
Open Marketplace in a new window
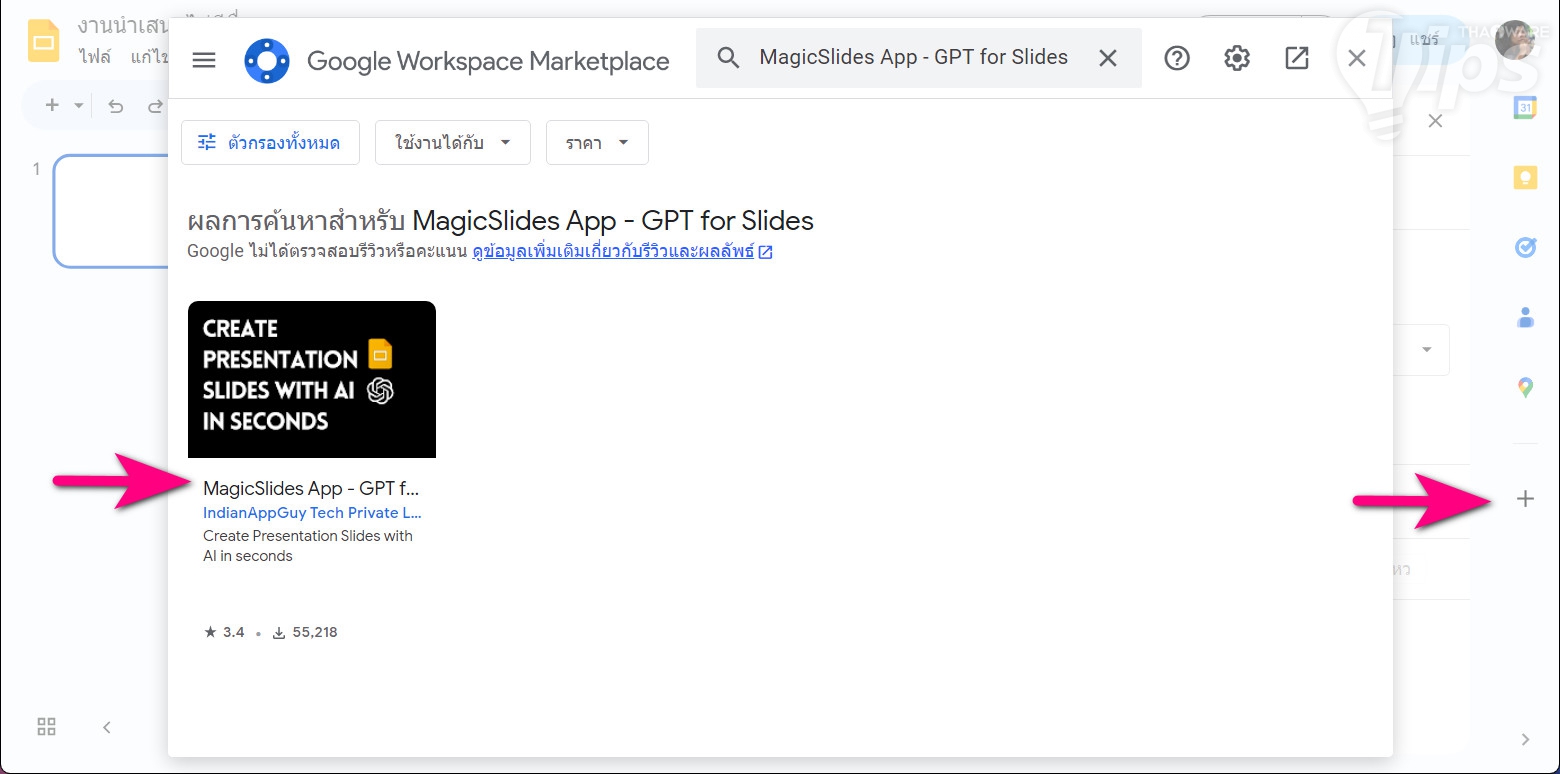tap(1297, 58)
